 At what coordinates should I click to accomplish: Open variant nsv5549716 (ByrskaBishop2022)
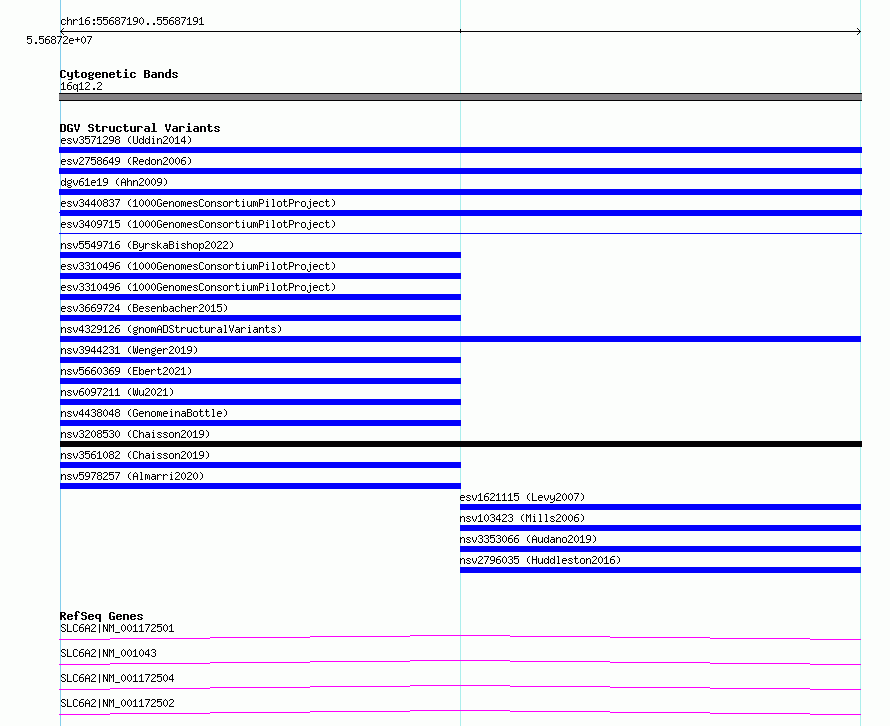147,245
